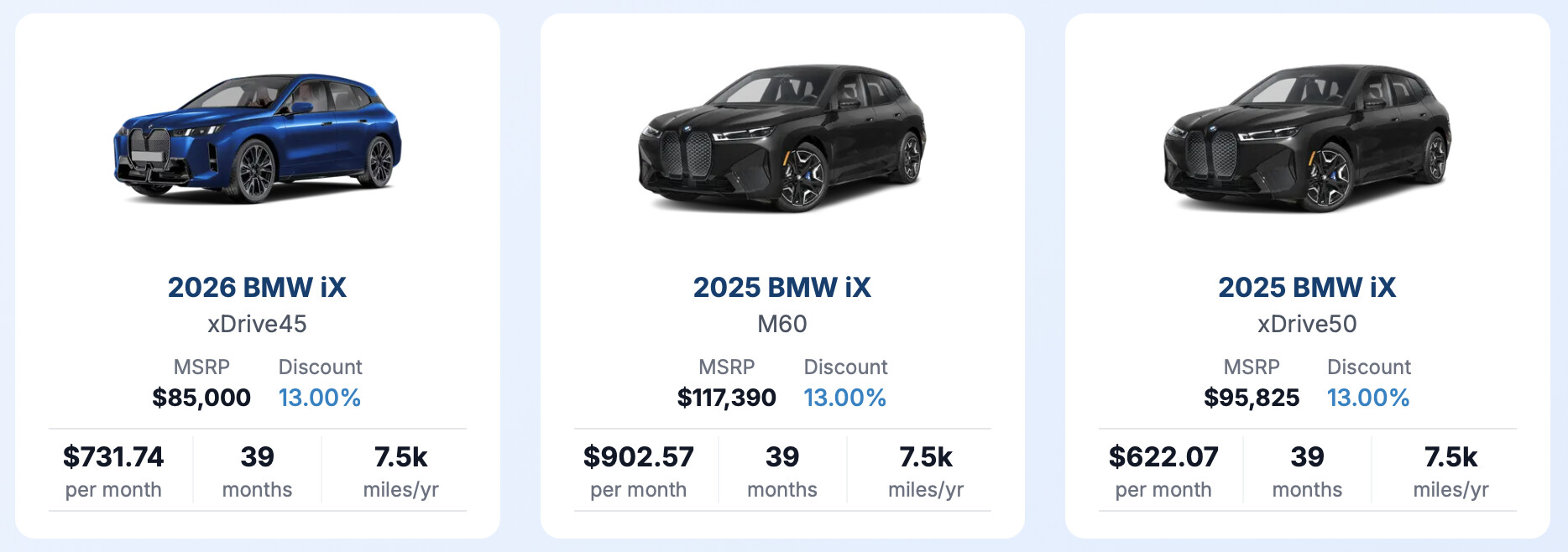Image resolution: width=1568 pixels, height=552 pixels.
Task: Click the $622.07 per month price
Action: 1163,457
